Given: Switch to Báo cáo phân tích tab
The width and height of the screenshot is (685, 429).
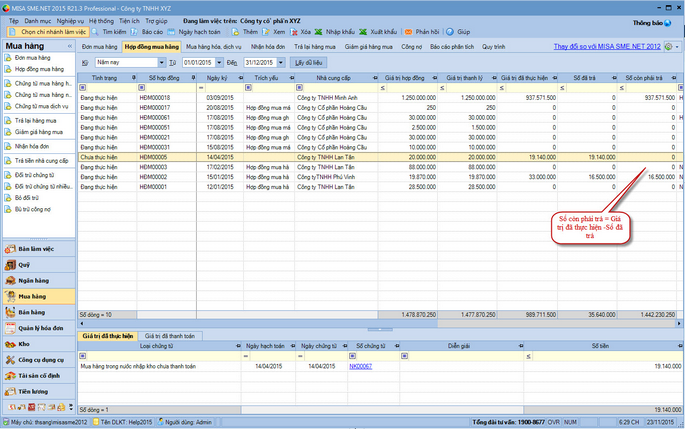Looking at the screenshot, I should click(x=452, y=47).
